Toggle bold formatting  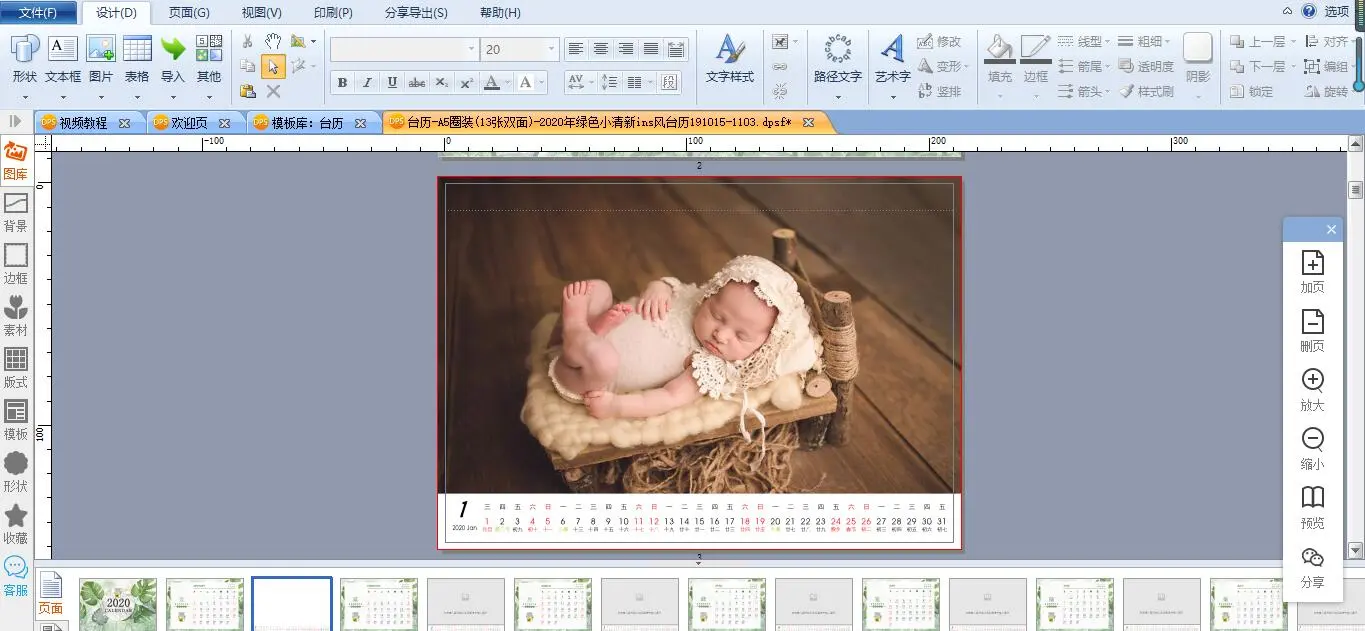(x=343, y=83)
